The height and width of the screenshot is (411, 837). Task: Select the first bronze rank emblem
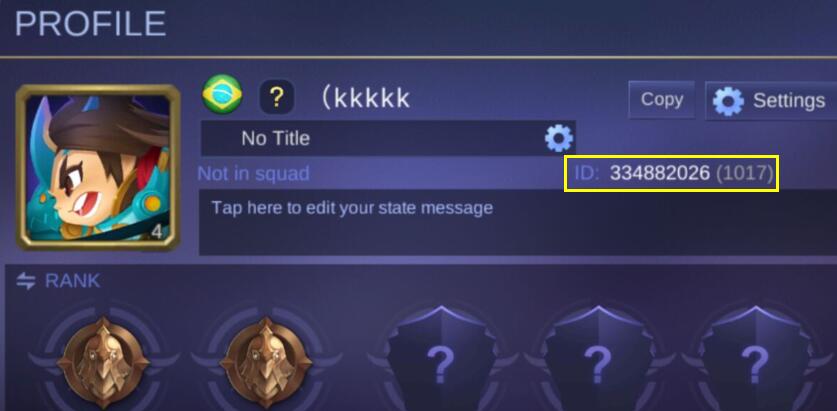point(104,362)
